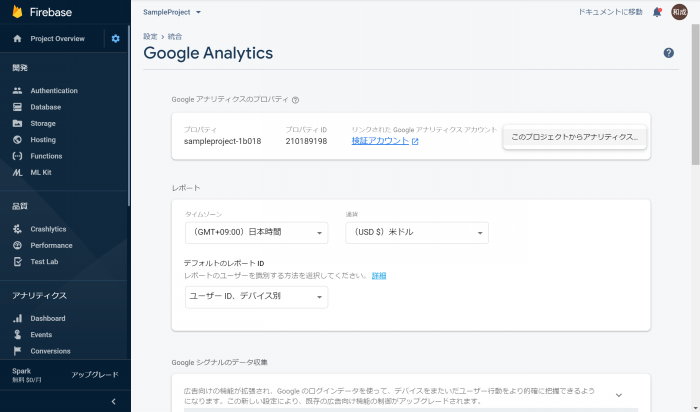700x412 pixels.
Task: Open Test Lab in the sidebar
Action: (44, 262)
